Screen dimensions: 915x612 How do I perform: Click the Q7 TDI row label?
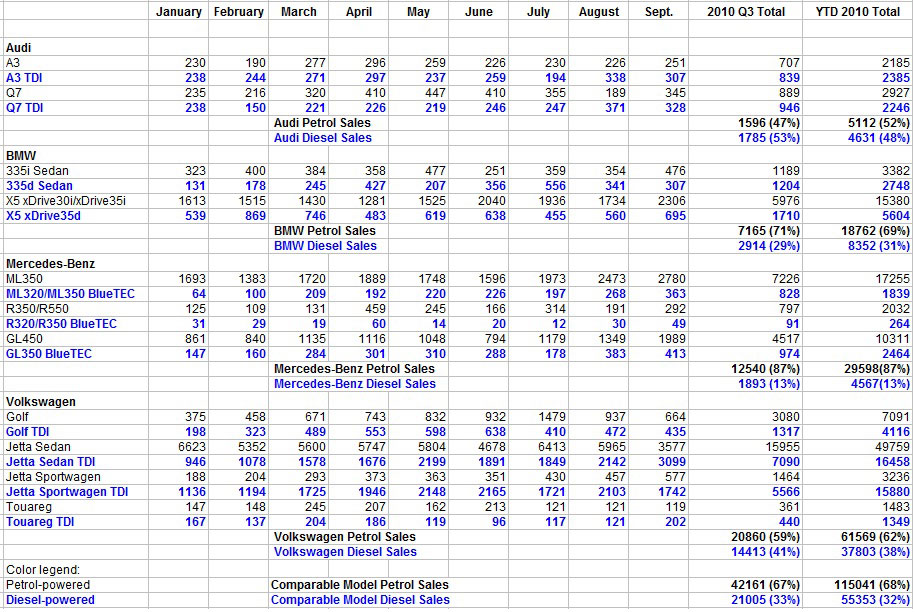coord(25,107)
